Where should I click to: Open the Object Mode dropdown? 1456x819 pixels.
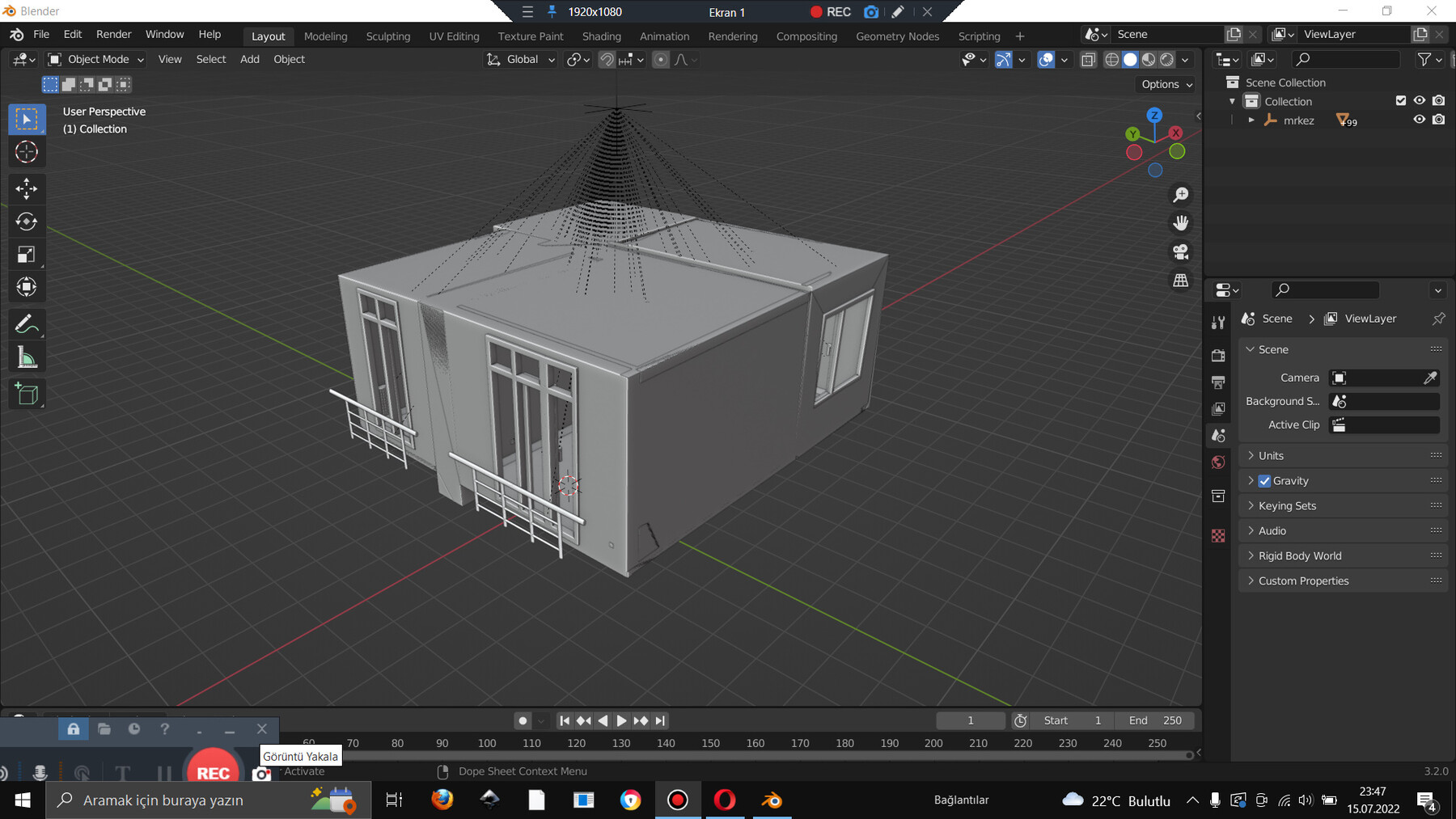pos(95,59)
